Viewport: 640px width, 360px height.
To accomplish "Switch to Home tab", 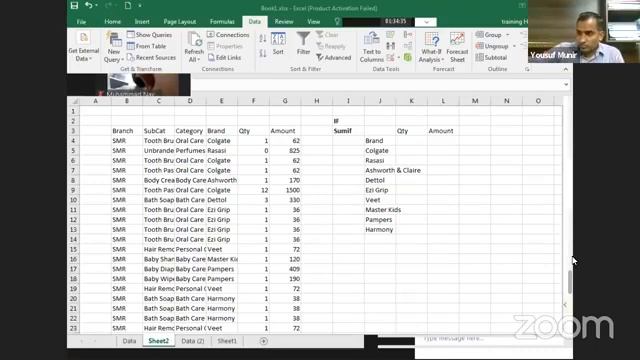I will [x=112, y=22].
